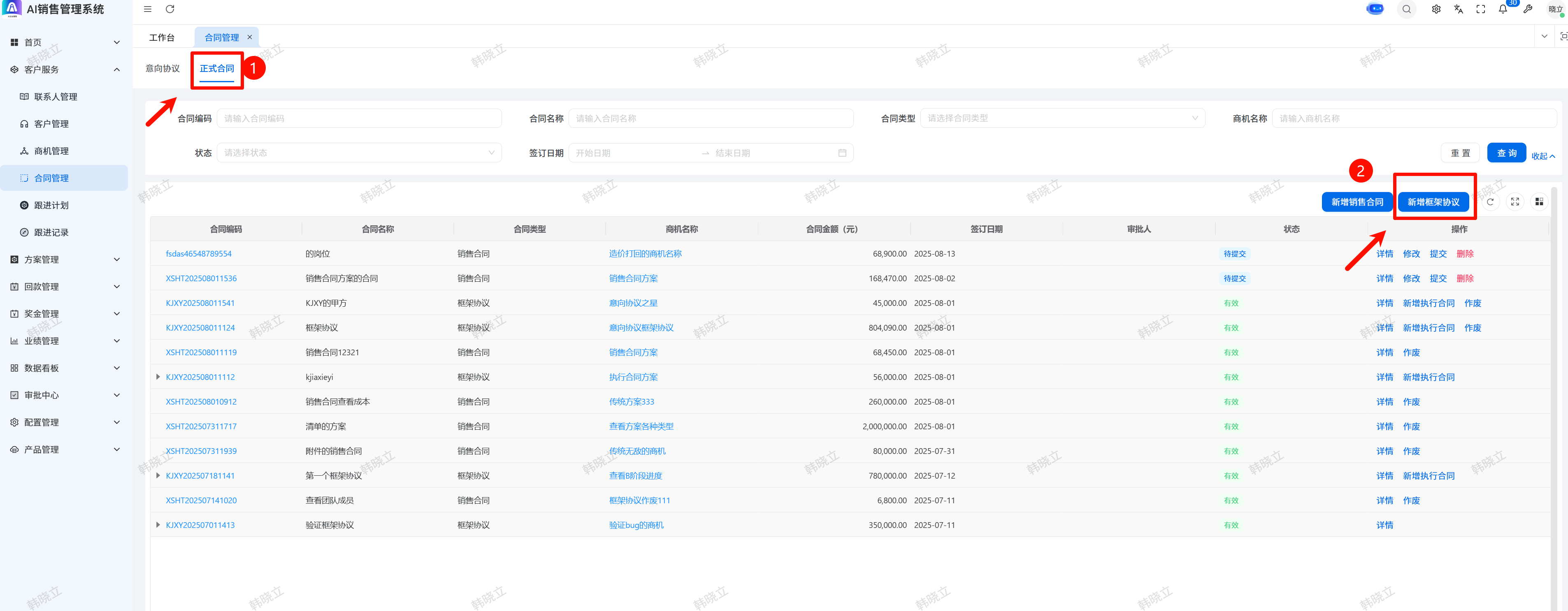Click the search magnifier icon in header
The width and height of the screenshot is (1568, 611).
click(1406, 9)
